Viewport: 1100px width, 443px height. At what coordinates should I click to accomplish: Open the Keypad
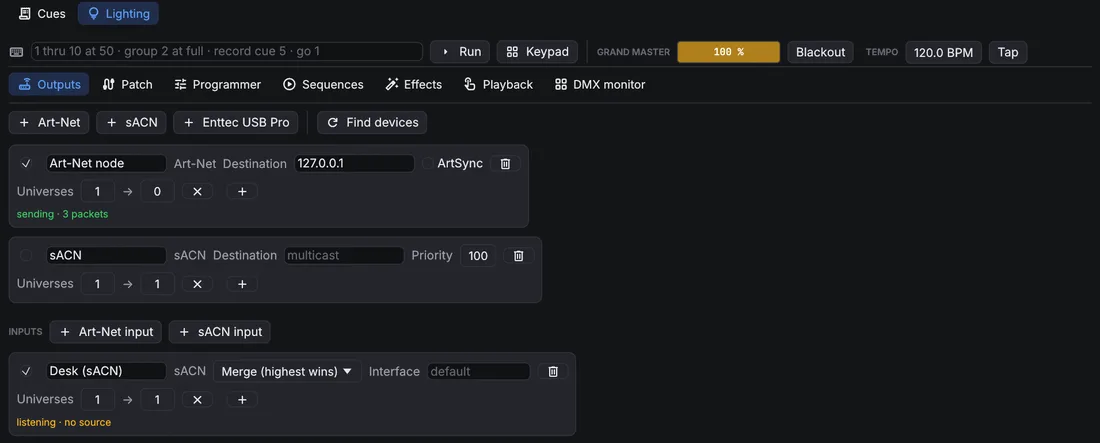coord(537,51)
